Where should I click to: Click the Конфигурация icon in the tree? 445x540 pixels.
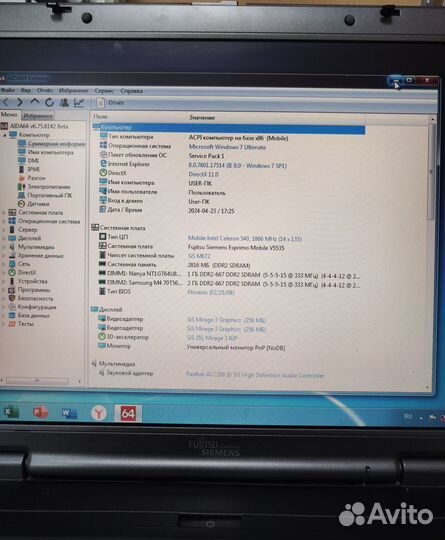click(12, 307)
